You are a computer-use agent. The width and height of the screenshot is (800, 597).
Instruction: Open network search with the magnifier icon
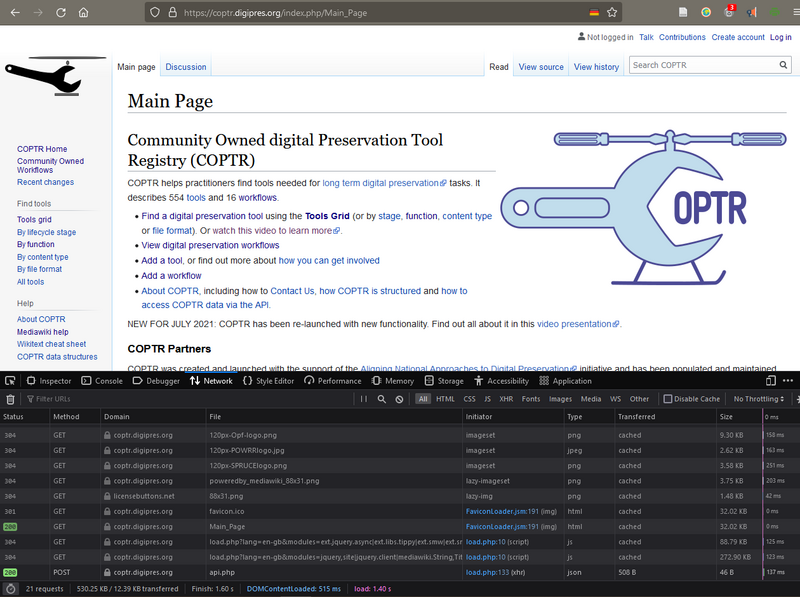[382, 399]
